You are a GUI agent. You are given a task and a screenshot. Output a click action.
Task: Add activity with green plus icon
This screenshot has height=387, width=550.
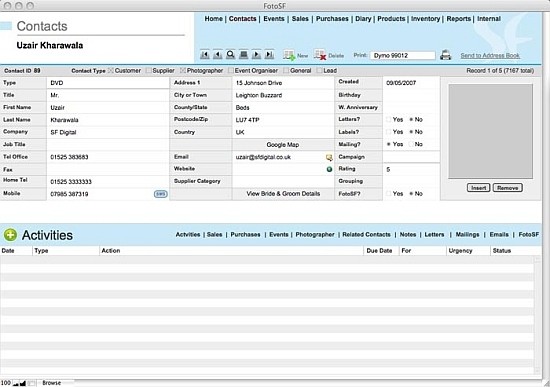10,235
